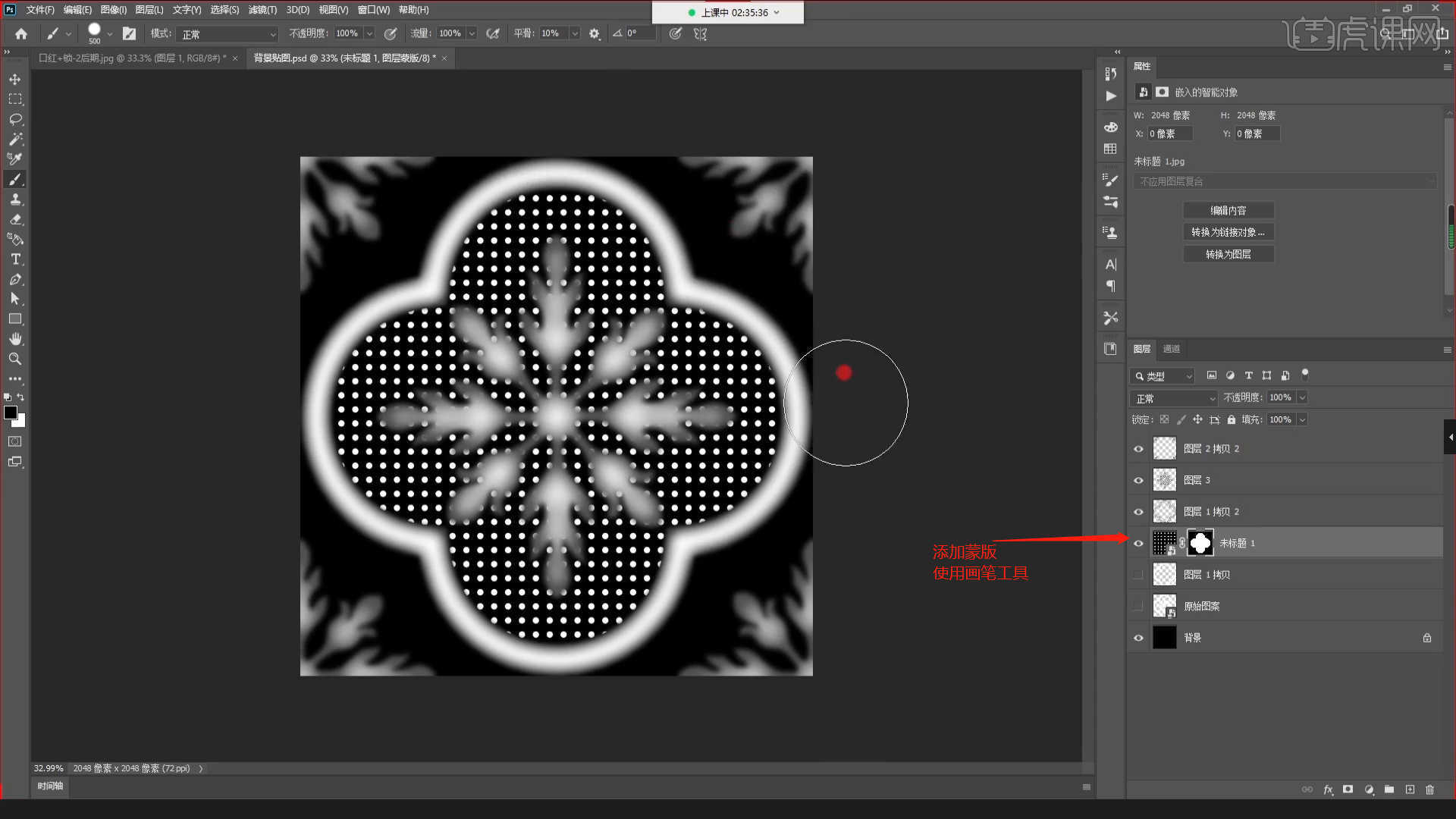Select the Move tool

point(15,80)
